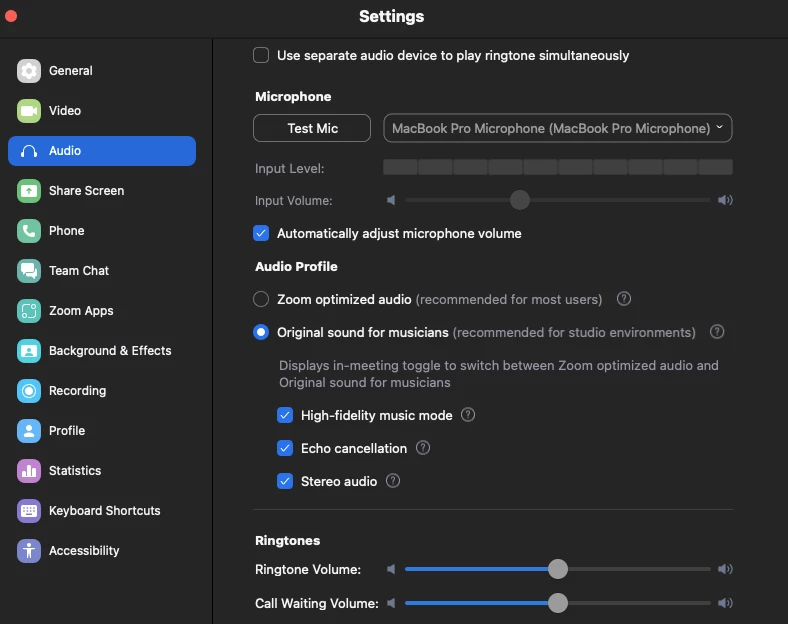Open help for High-fidelity music mode

tap(468, 415)
